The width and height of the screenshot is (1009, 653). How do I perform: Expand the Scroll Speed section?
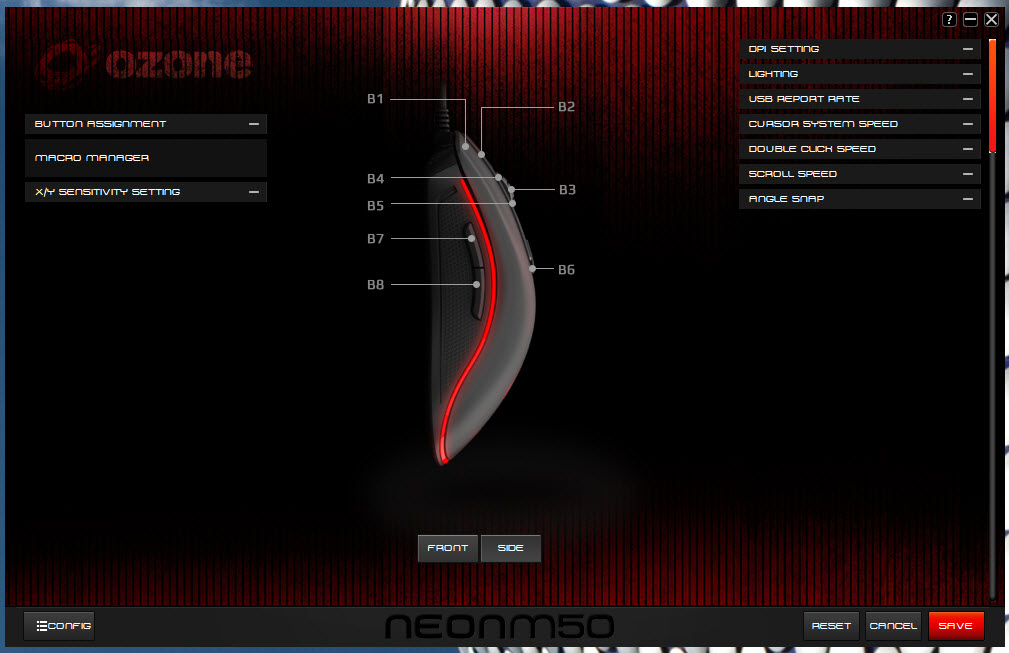[x=860, y=174]
